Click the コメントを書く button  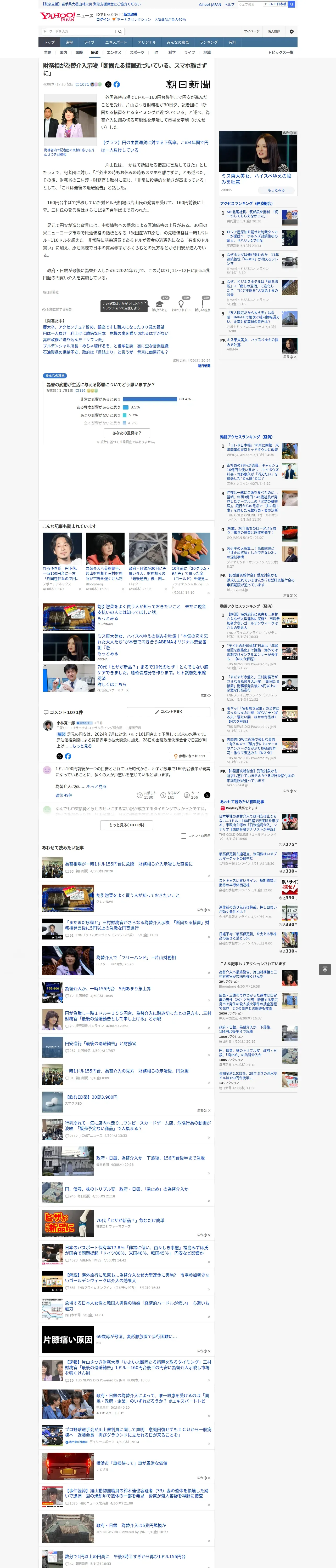(168, 712)
